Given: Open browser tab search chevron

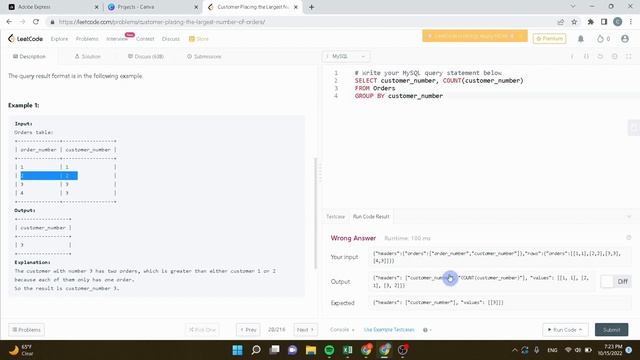Looking at the screenshot, I should click(x=573, y=7).
